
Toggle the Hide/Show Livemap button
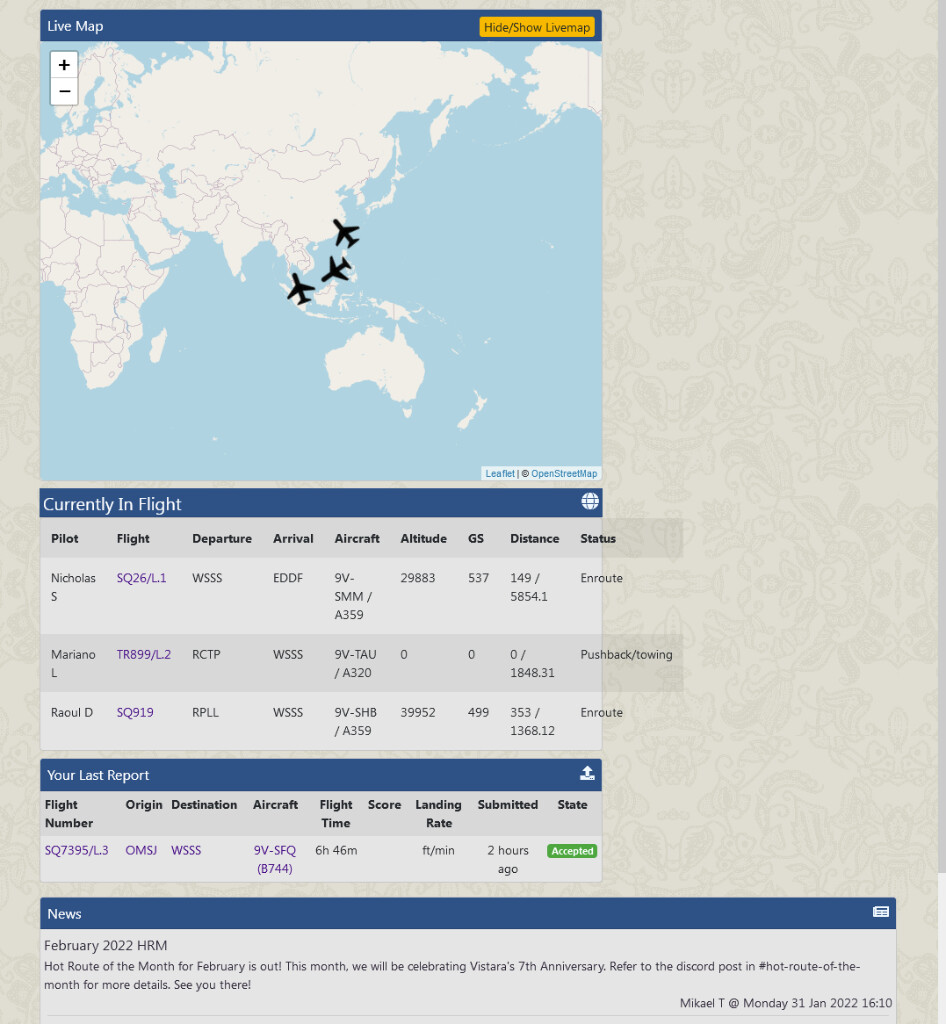click(537, 27)
